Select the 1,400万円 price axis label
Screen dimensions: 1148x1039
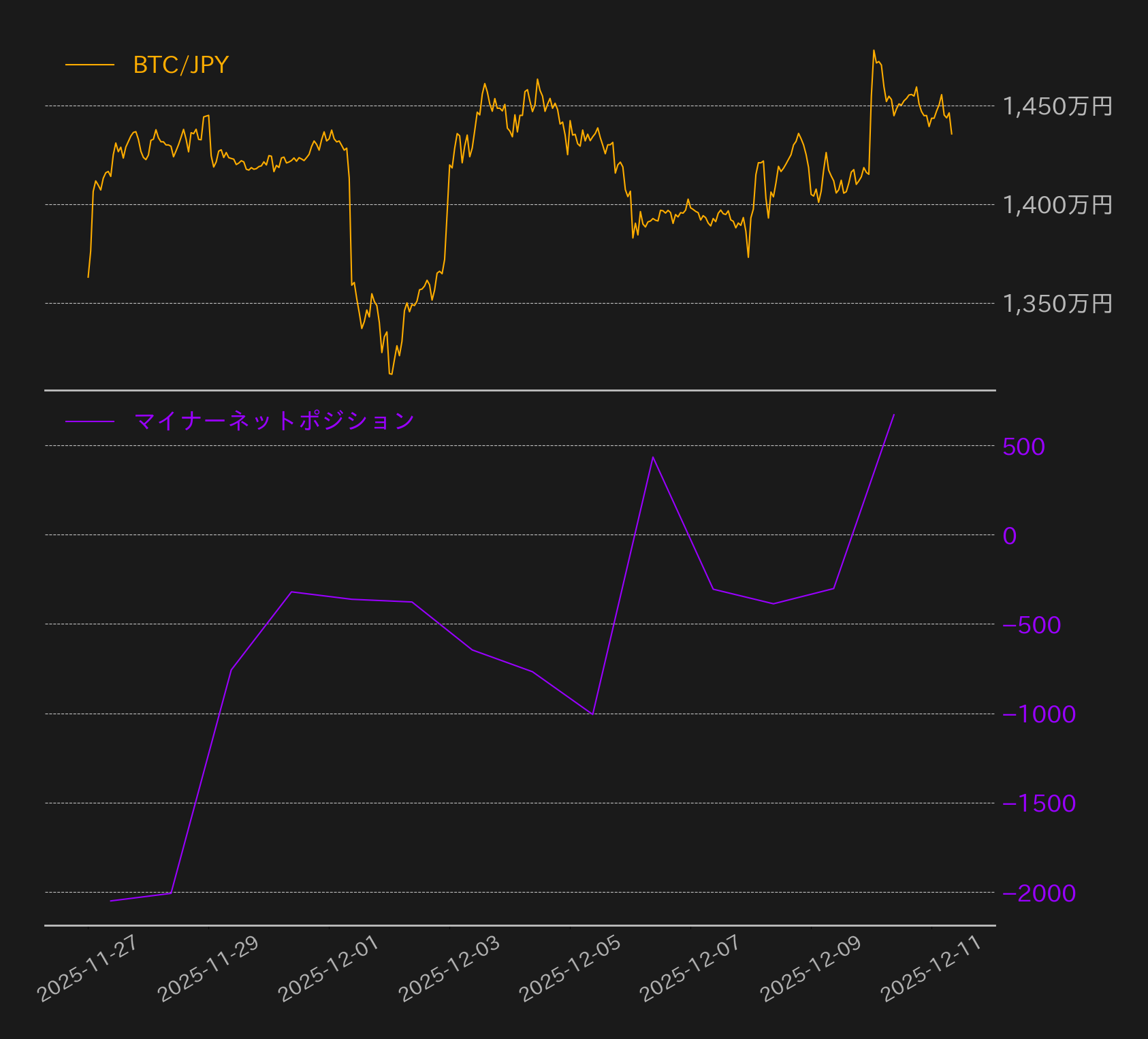pyautogui.click(x=1057, y=205)
